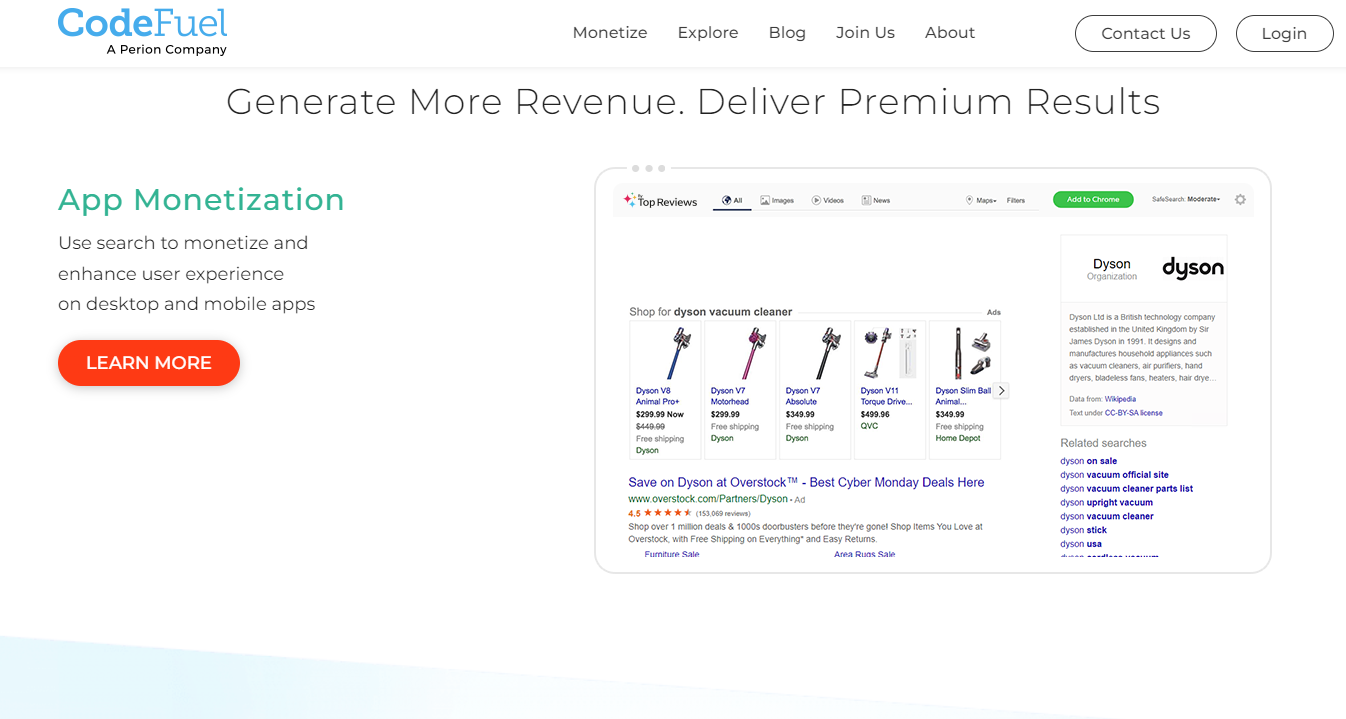This screenshot has width=1346, height=719.
Task: Go to the Blog page
Action: tap(787, 33)
